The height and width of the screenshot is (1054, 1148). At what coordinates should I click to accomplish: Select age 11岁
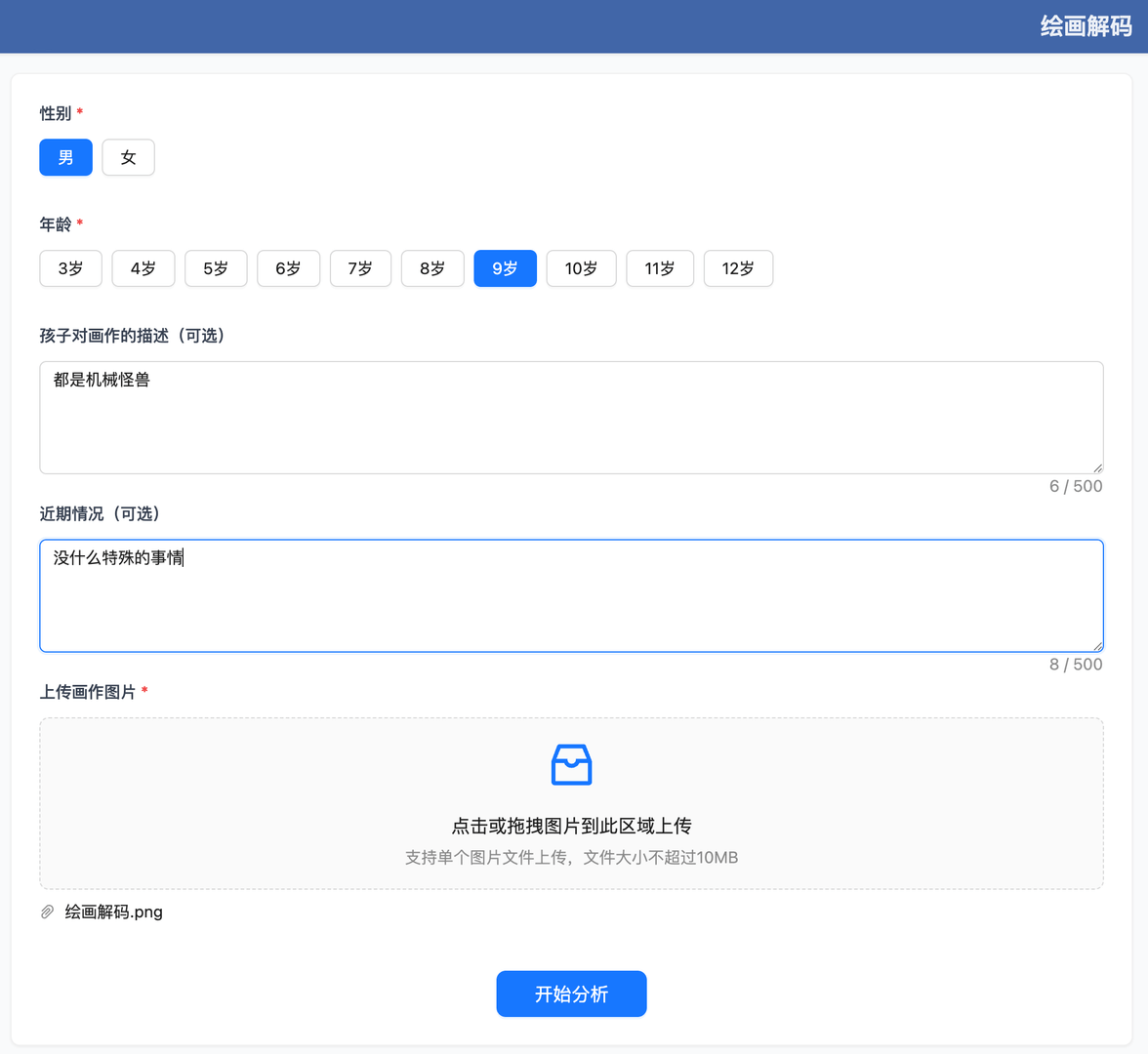pyautogui.click(x=660, y=268)
